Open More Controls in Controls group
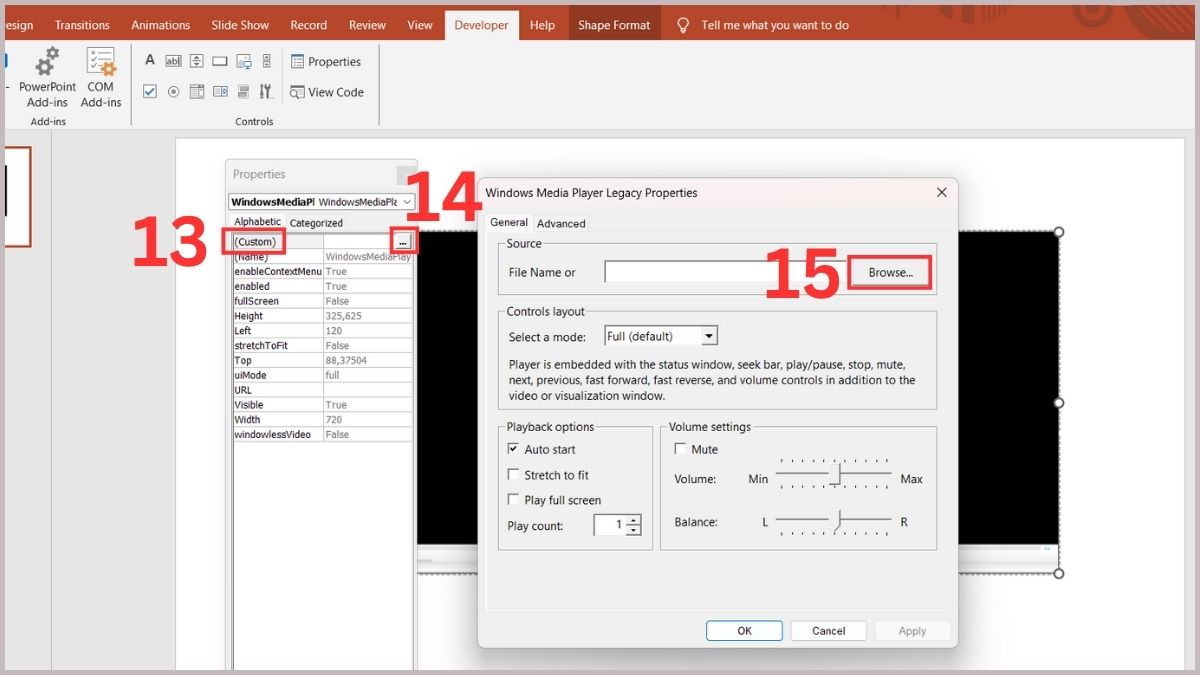The image size is (1200, 675). 266,90
